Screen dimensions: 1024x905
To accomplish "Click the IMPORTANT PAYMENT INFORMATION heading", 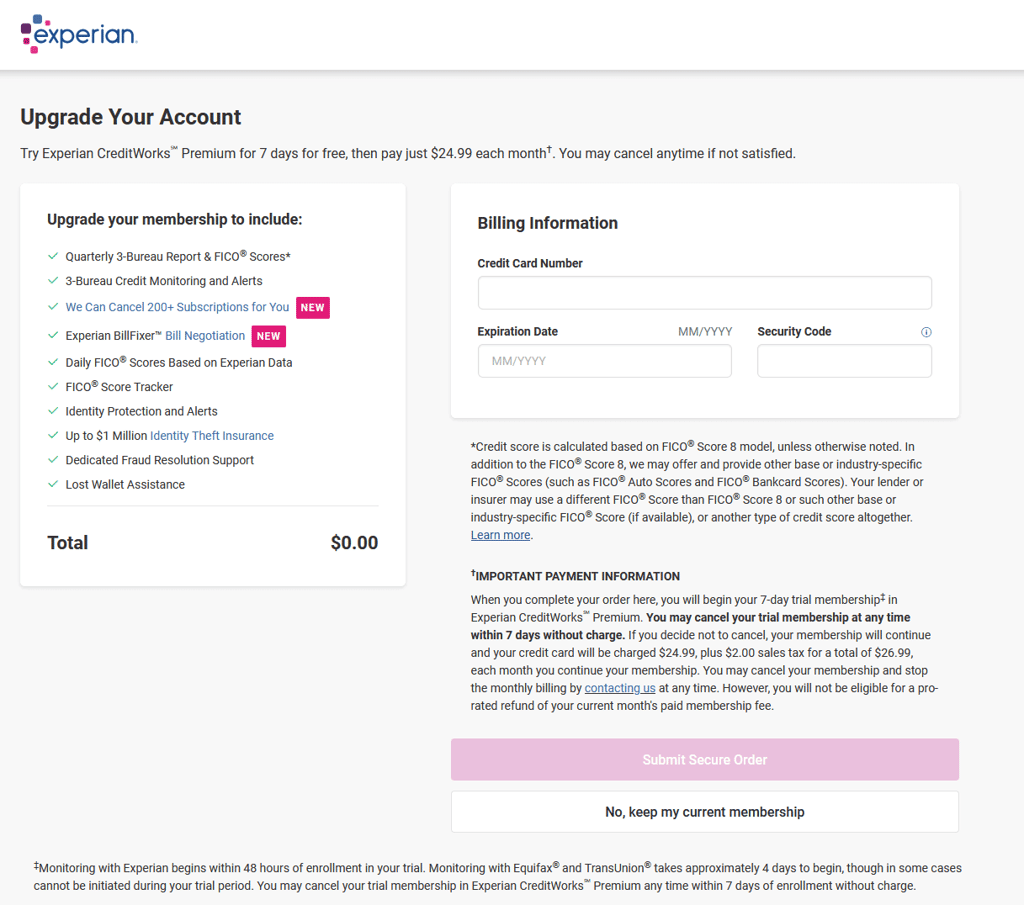I will tap(575, 576).
